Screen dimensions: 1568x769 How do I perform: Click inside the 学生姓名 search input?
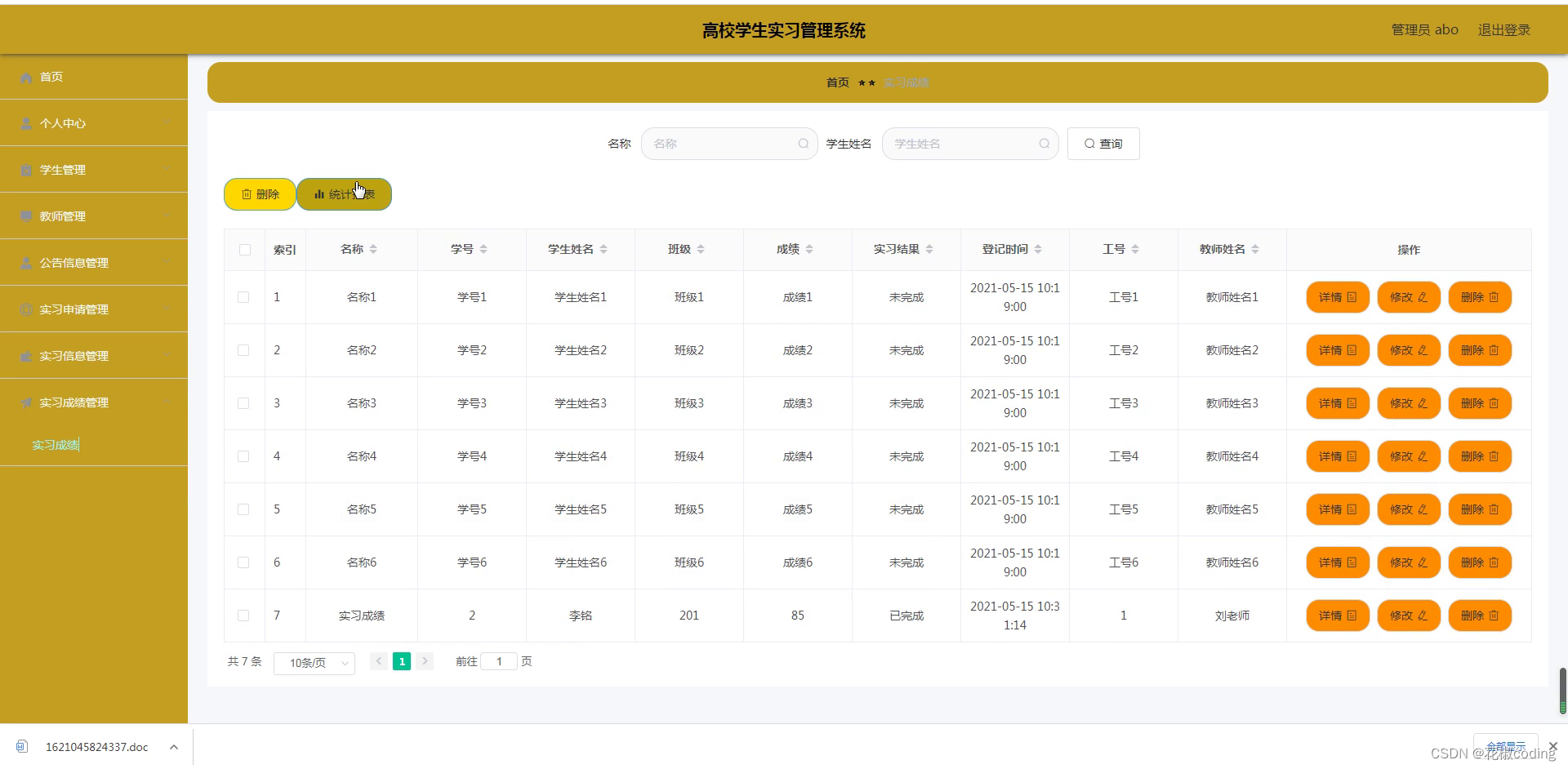click(964, 143)
